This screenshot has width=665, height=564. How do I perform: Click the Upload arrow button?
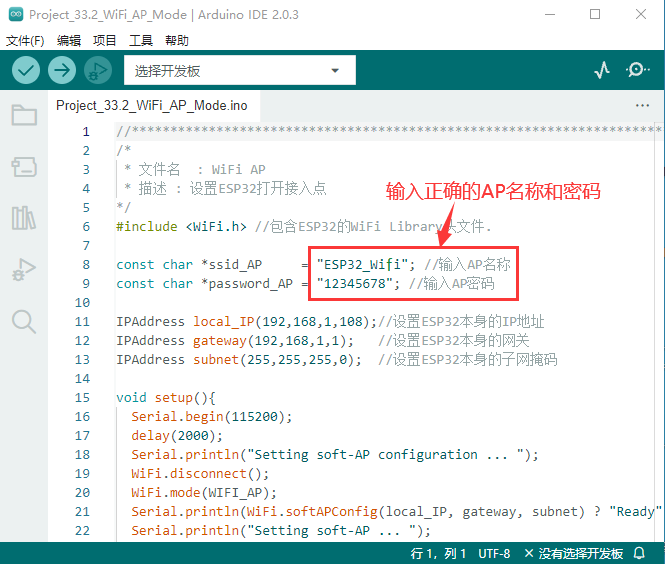click(62, 70)
